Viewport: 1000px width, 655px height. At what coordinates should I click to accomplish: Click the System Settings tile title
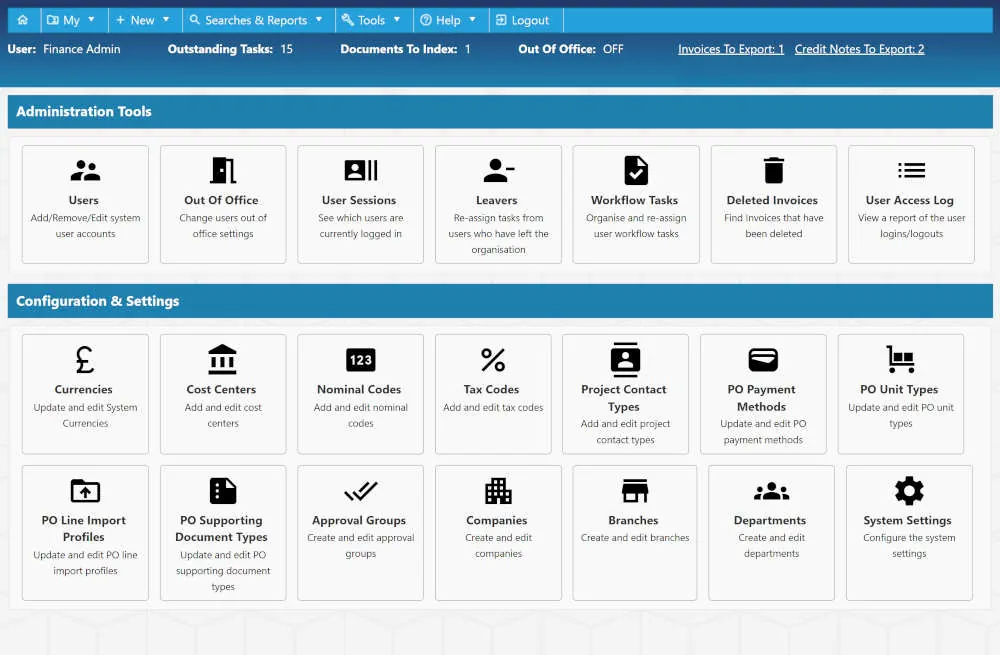click(908, 521)
